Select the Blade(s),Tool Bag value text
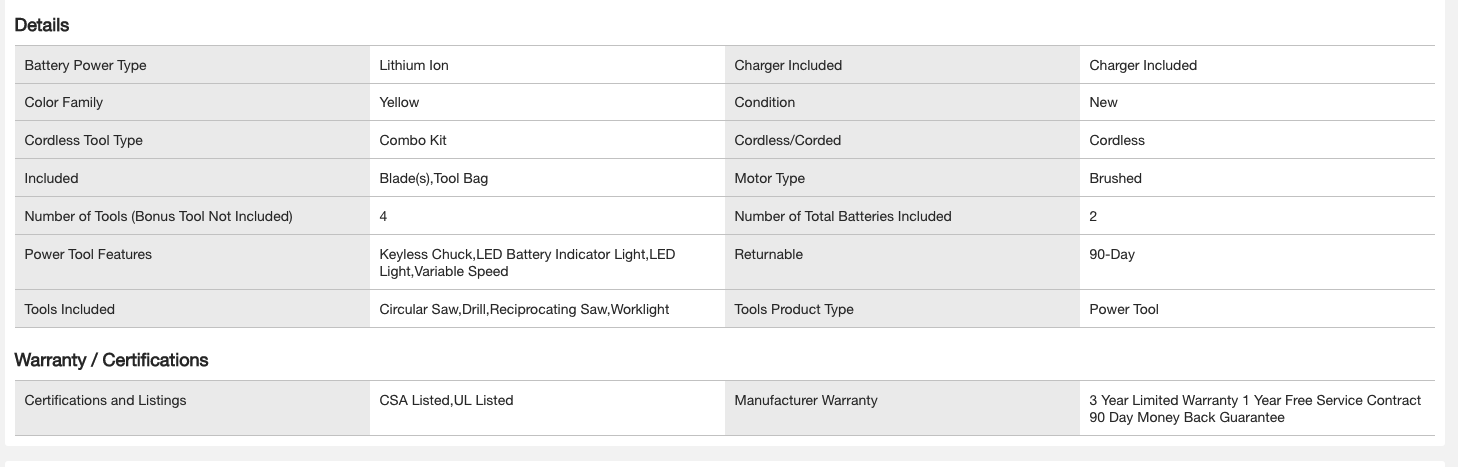The height and width of the screenshot is (467, 1458). [x=433, y=178]
